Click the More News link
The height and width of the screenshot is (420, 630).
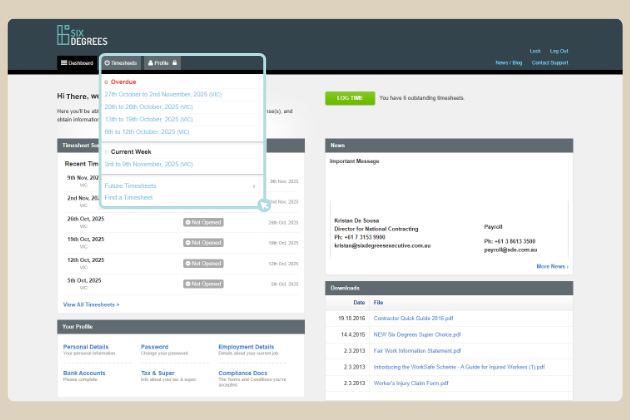tap(552, 266)
